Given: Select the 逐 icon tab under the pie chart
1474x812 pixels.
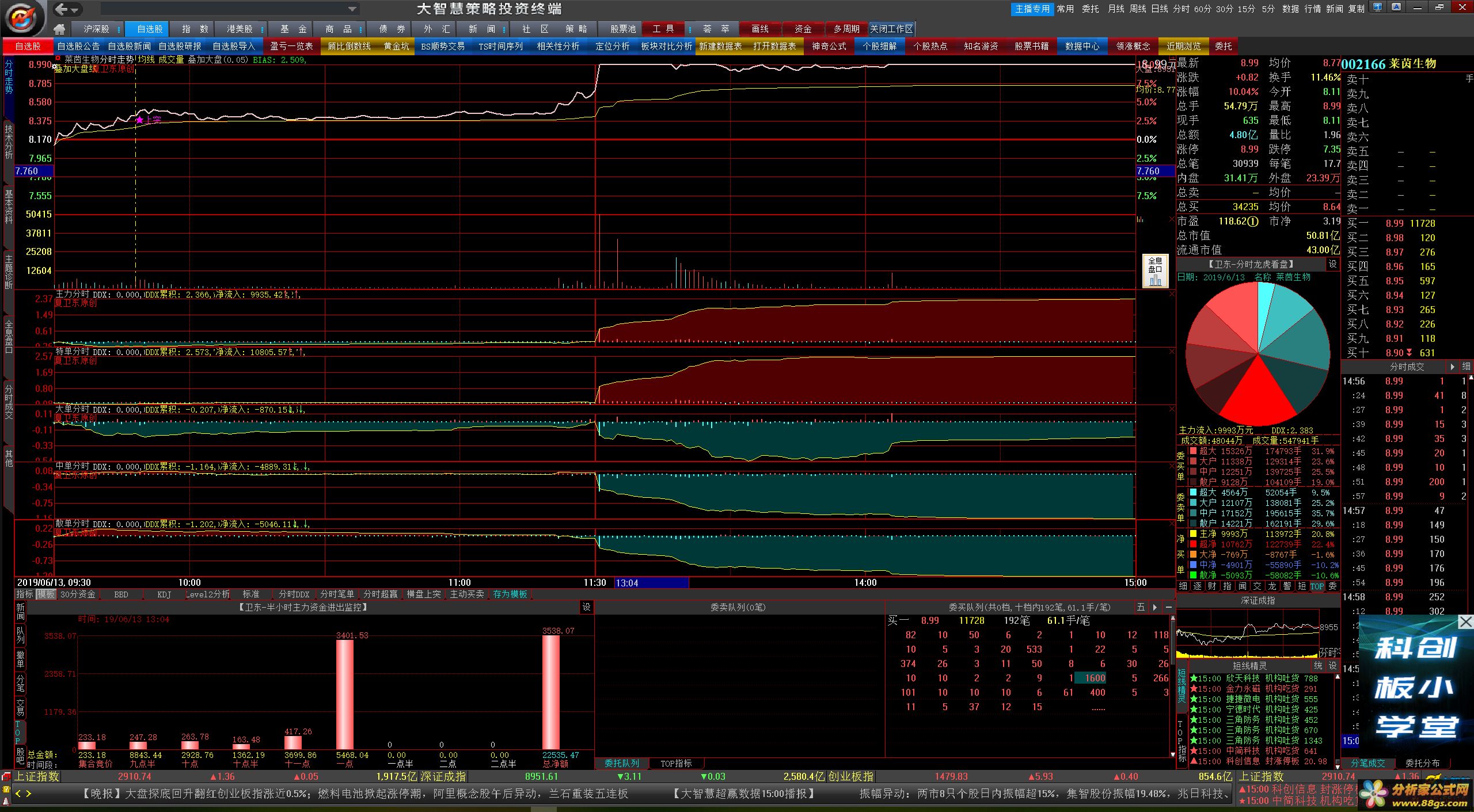Looking at the screenshot, I should 1198,586.
